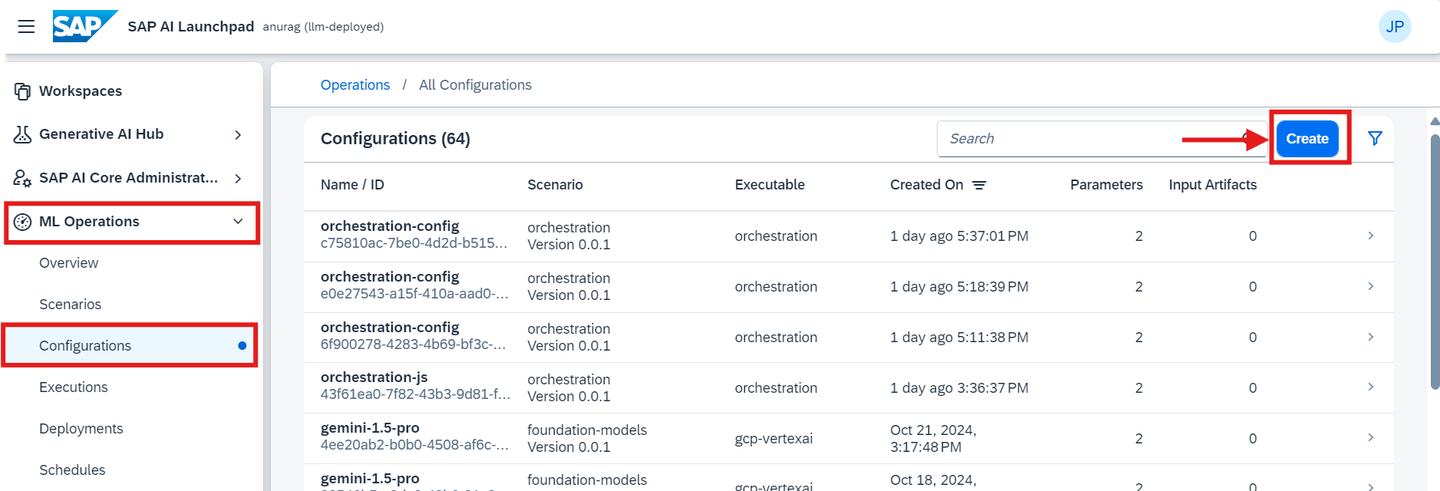Click the SAP logo
Viewport: 1440px width, 491px height.
tap(85, 26)
